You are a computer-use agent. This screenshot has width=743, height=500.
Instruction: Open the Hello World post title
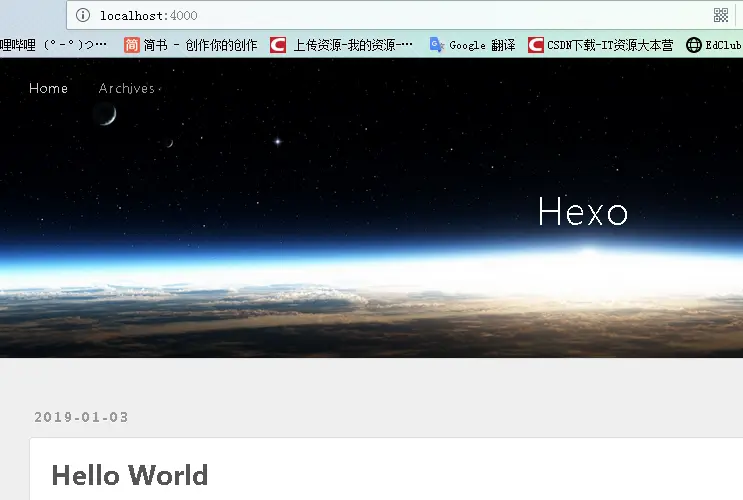(130, 475)
